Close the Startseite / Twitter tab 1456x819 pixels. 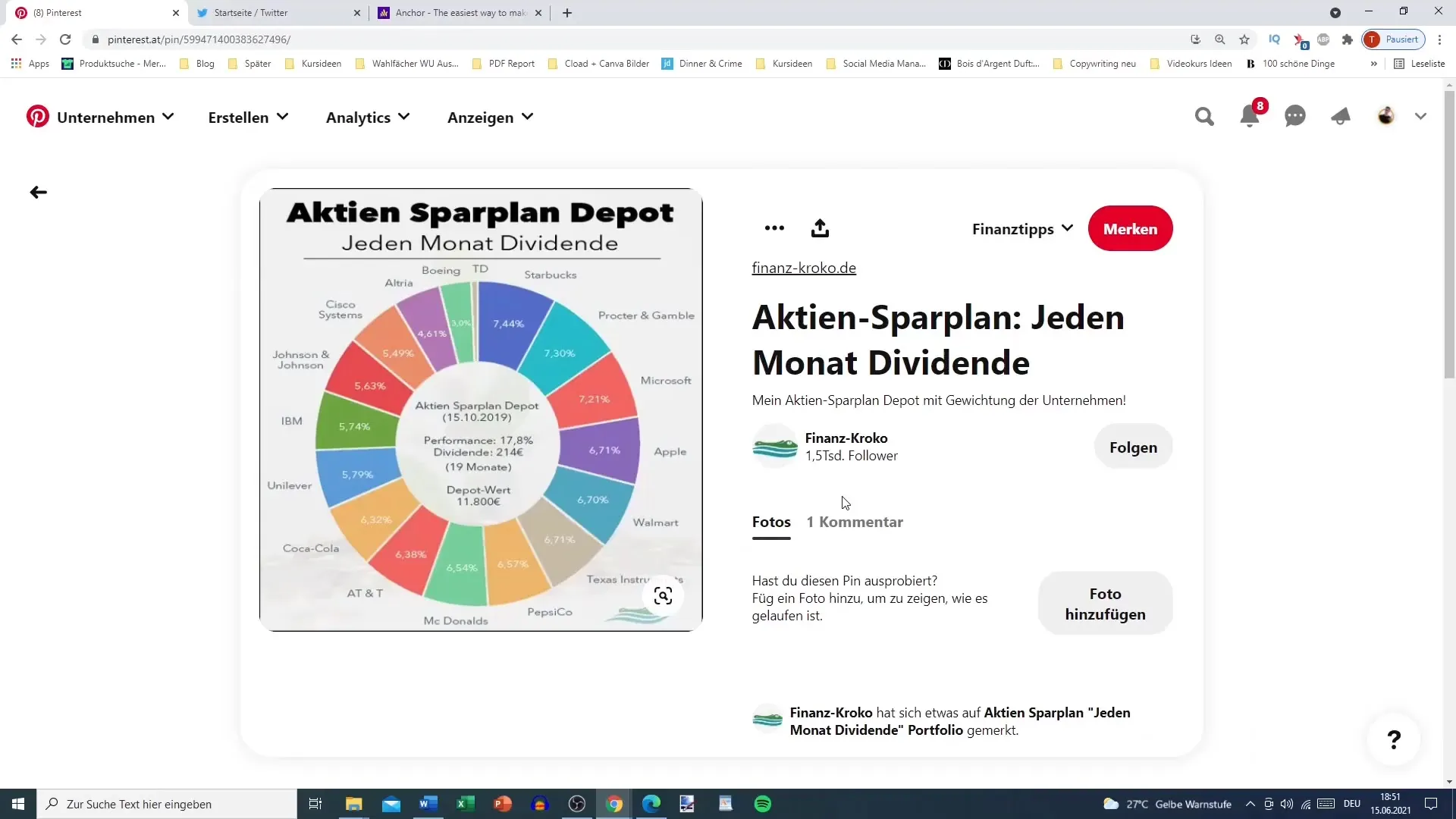pos(357,13)
